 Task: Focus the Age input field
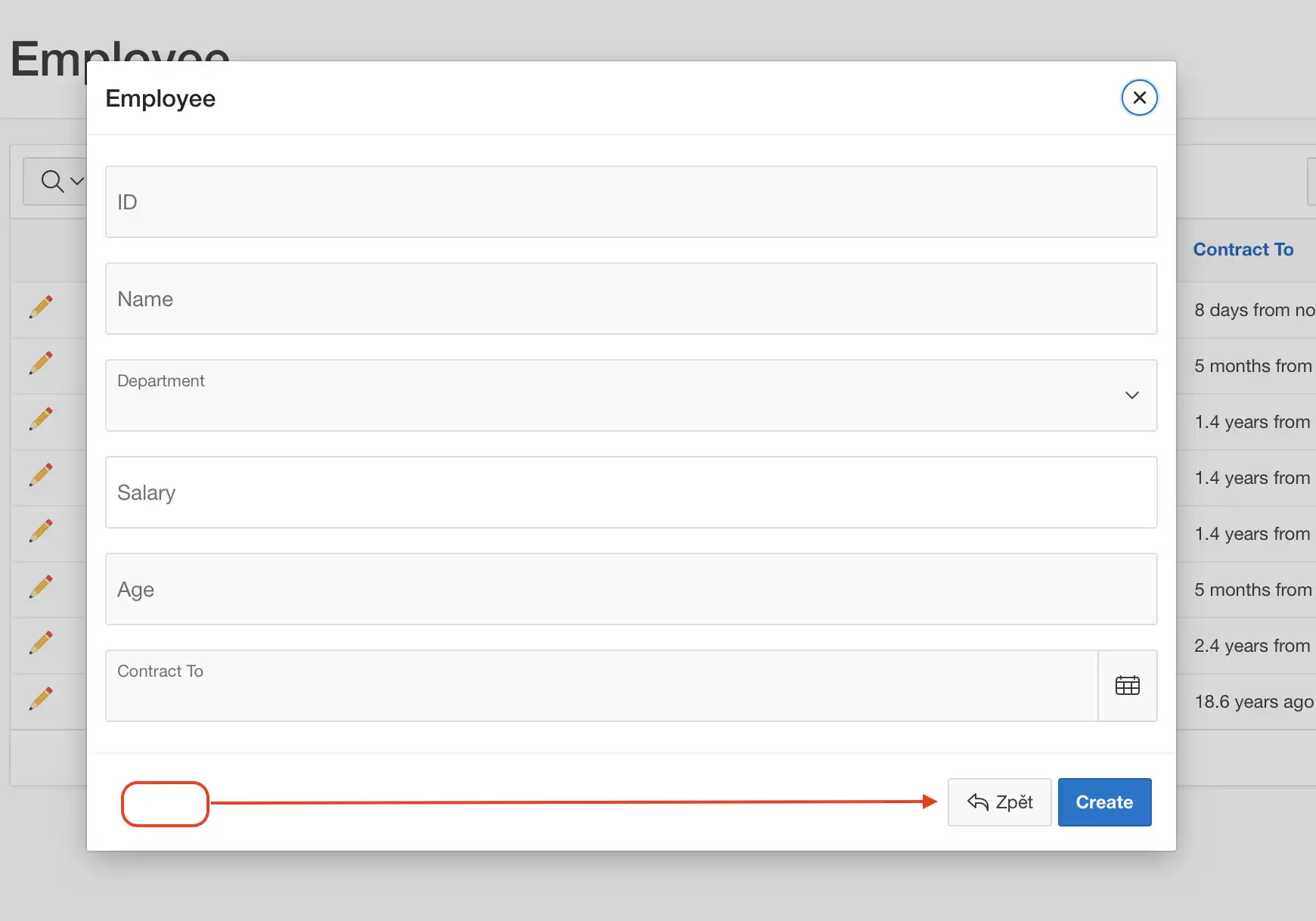pos(631,589)
